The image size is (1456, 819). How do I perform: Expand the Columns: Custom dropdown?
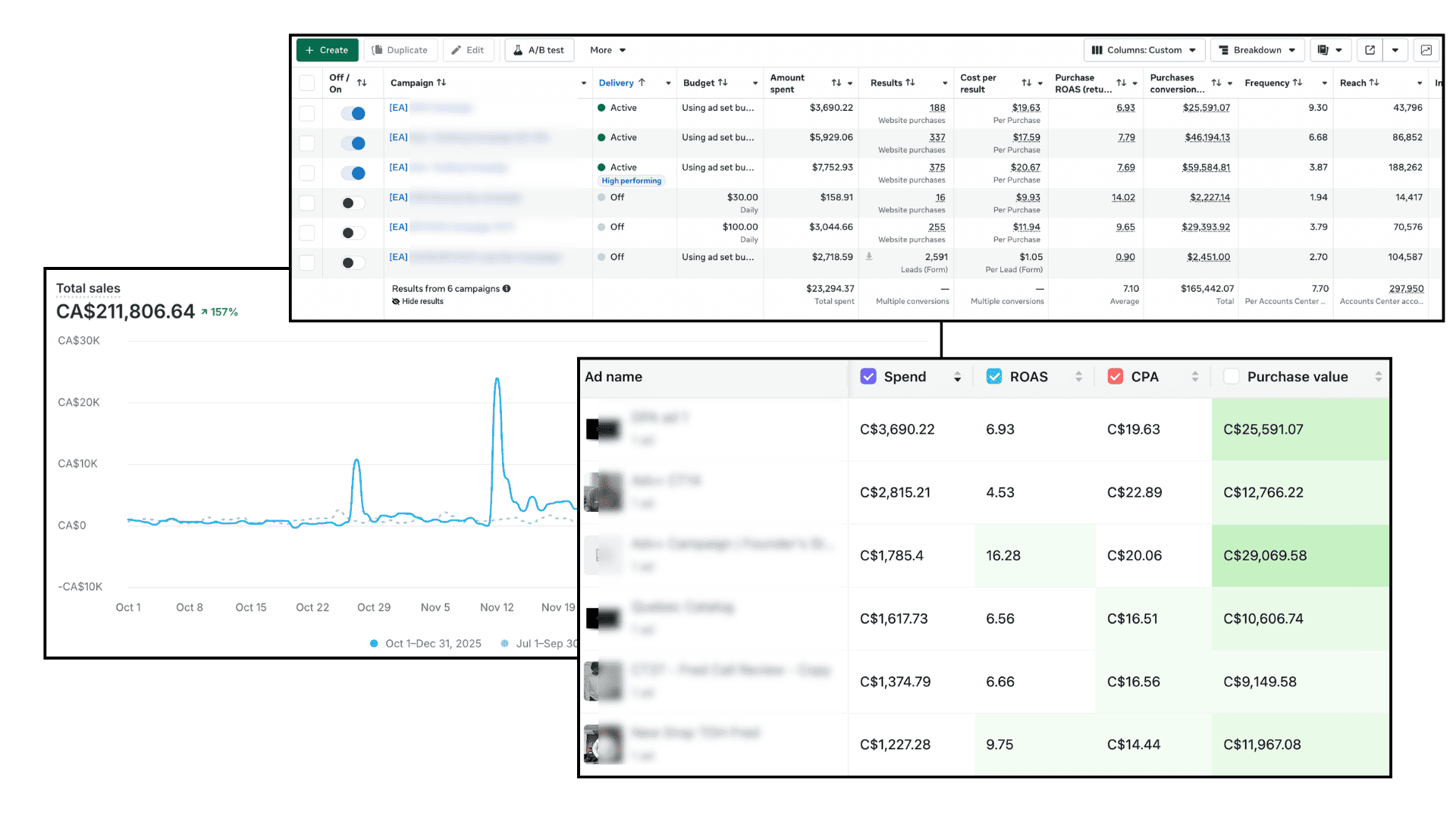1143,50
